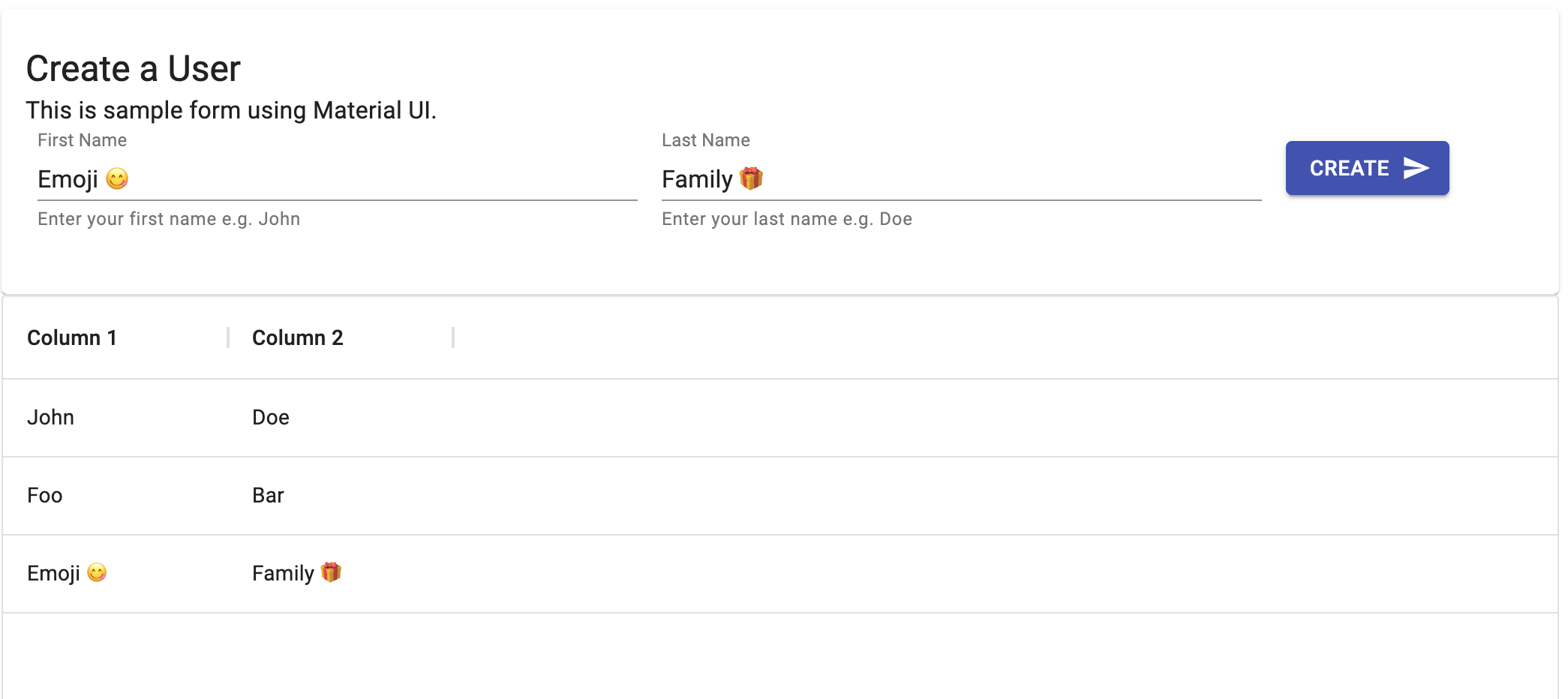Focus the Last Name input field
This screenshot has height=699, width=1568.
[x=962, y=179]
